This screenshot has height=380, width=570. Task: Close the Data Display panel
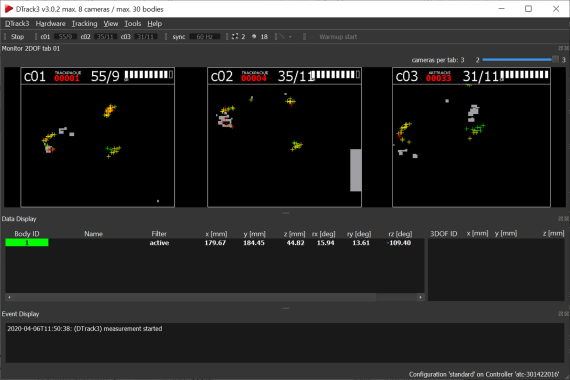(566, 219)
